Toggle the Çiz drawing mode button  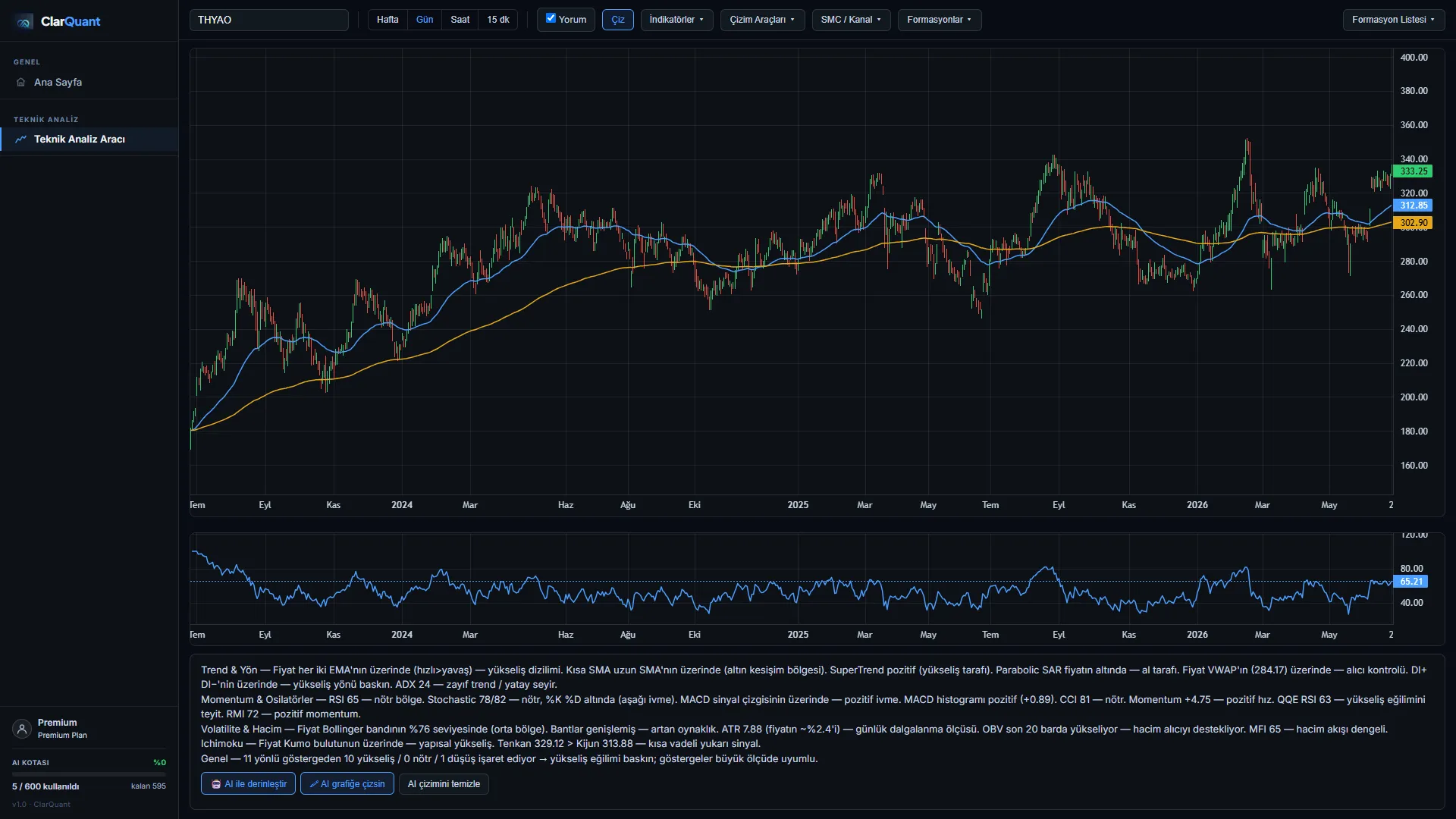618,20
